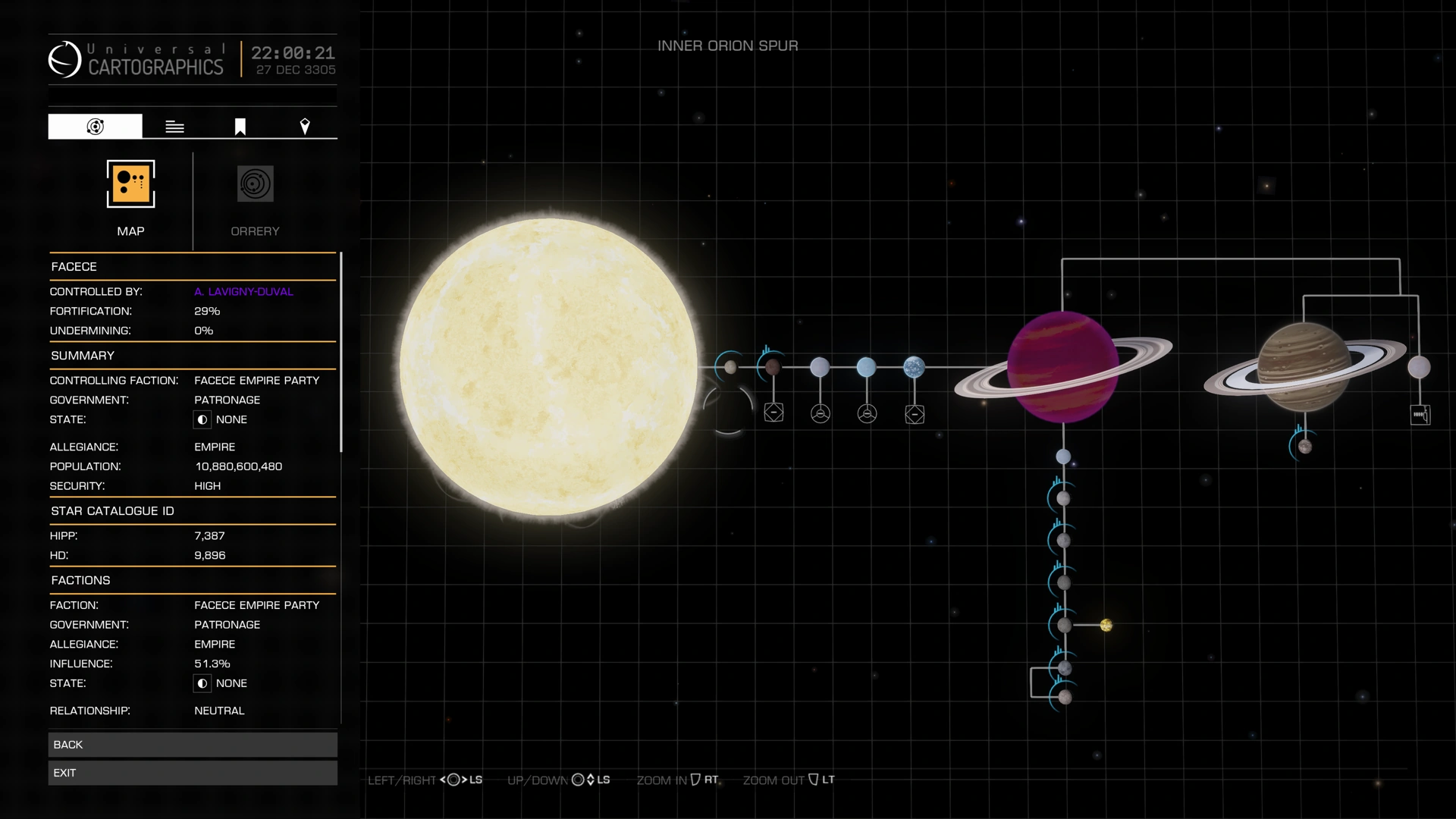Screen dimensions: 1456x819
Task: Select the megaship icon at far right
Action: pos(1420,415)
